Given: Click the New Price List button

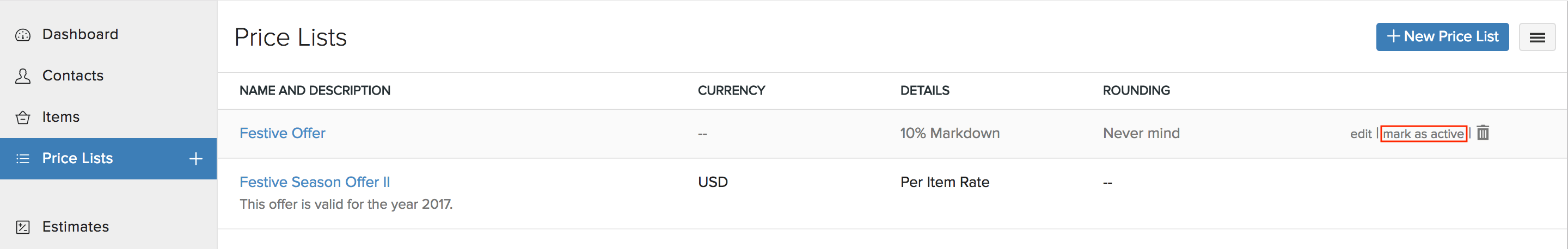Looking at the screenshot, I should coord(1442,37).
